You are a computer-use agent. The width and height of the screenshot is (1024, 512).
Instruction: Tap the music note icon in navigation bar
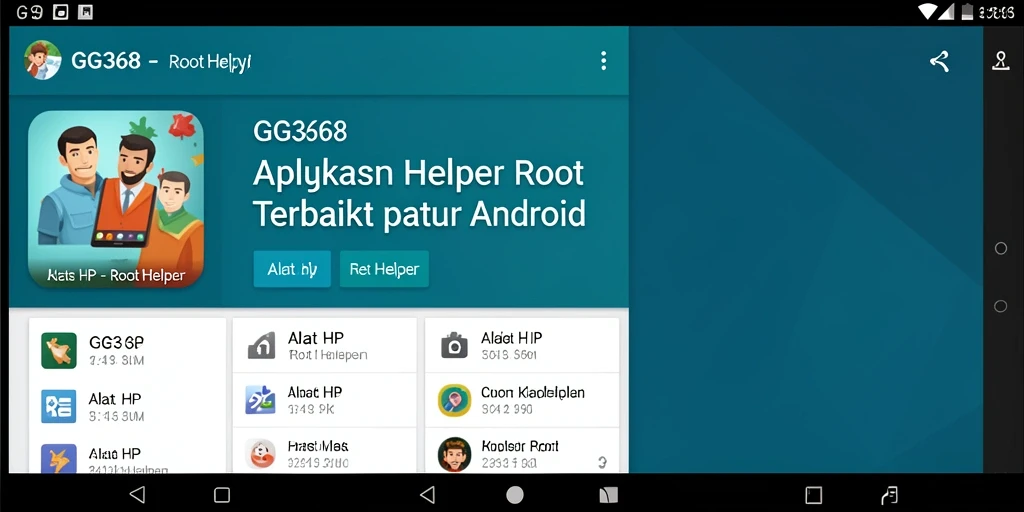[889, 495]
